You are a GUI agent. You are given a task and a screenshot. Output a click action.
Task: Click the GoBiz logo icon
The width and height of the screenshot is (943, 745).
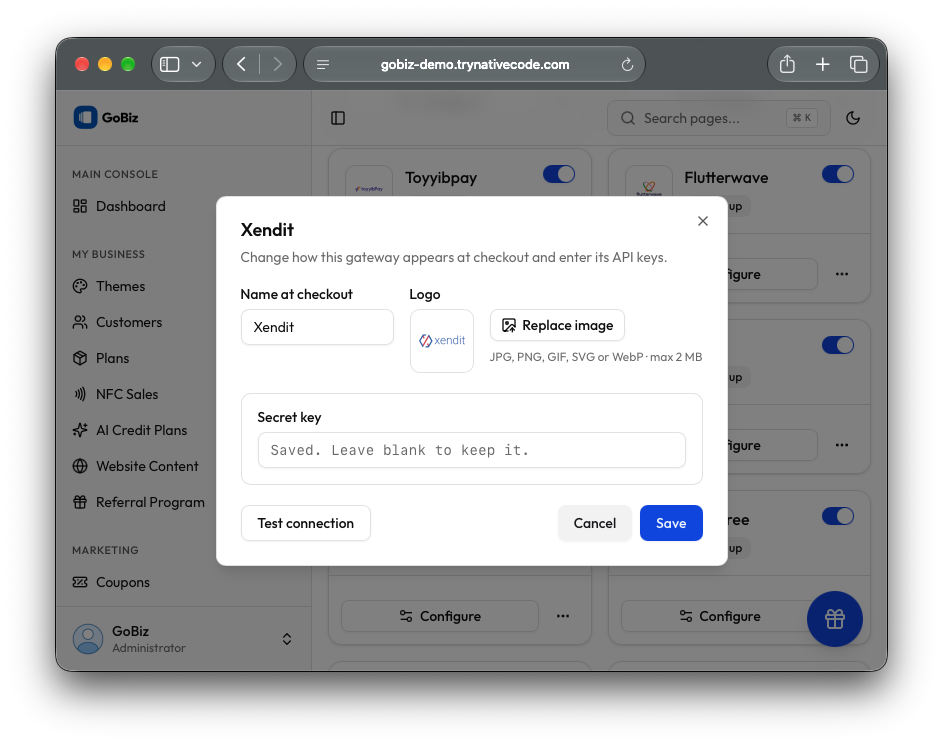coord(85,117)
